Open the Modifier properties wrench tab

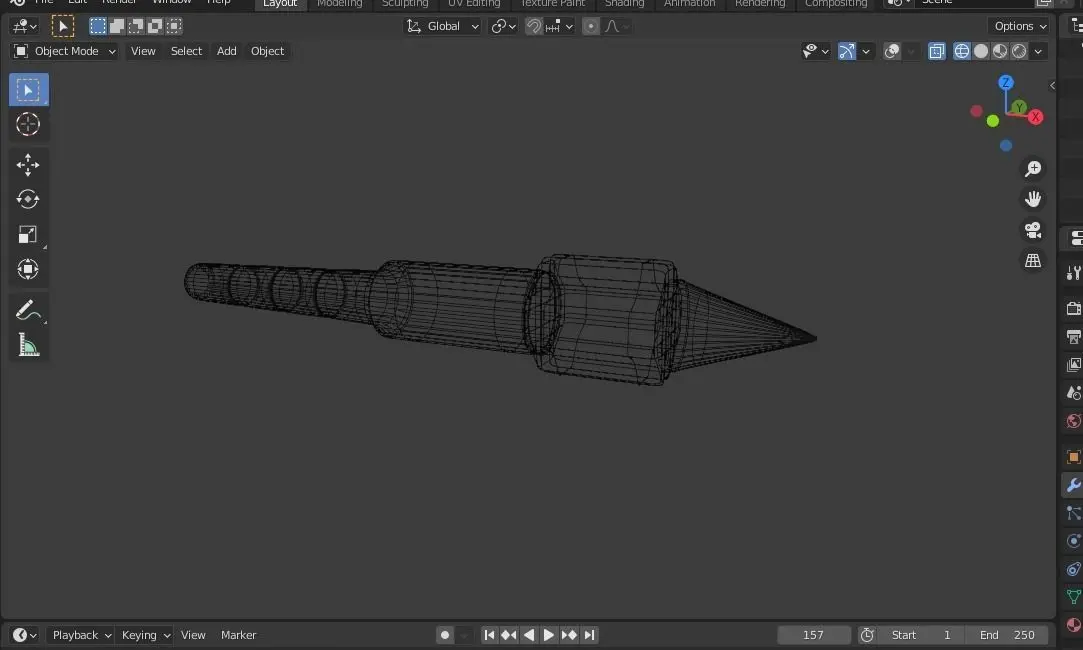click(x=1073, y=485)
